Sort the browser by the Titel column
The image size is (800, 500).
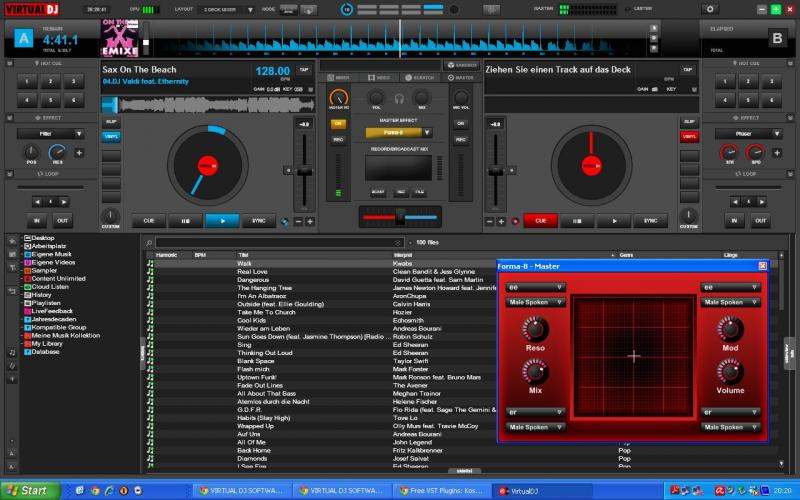243,255
